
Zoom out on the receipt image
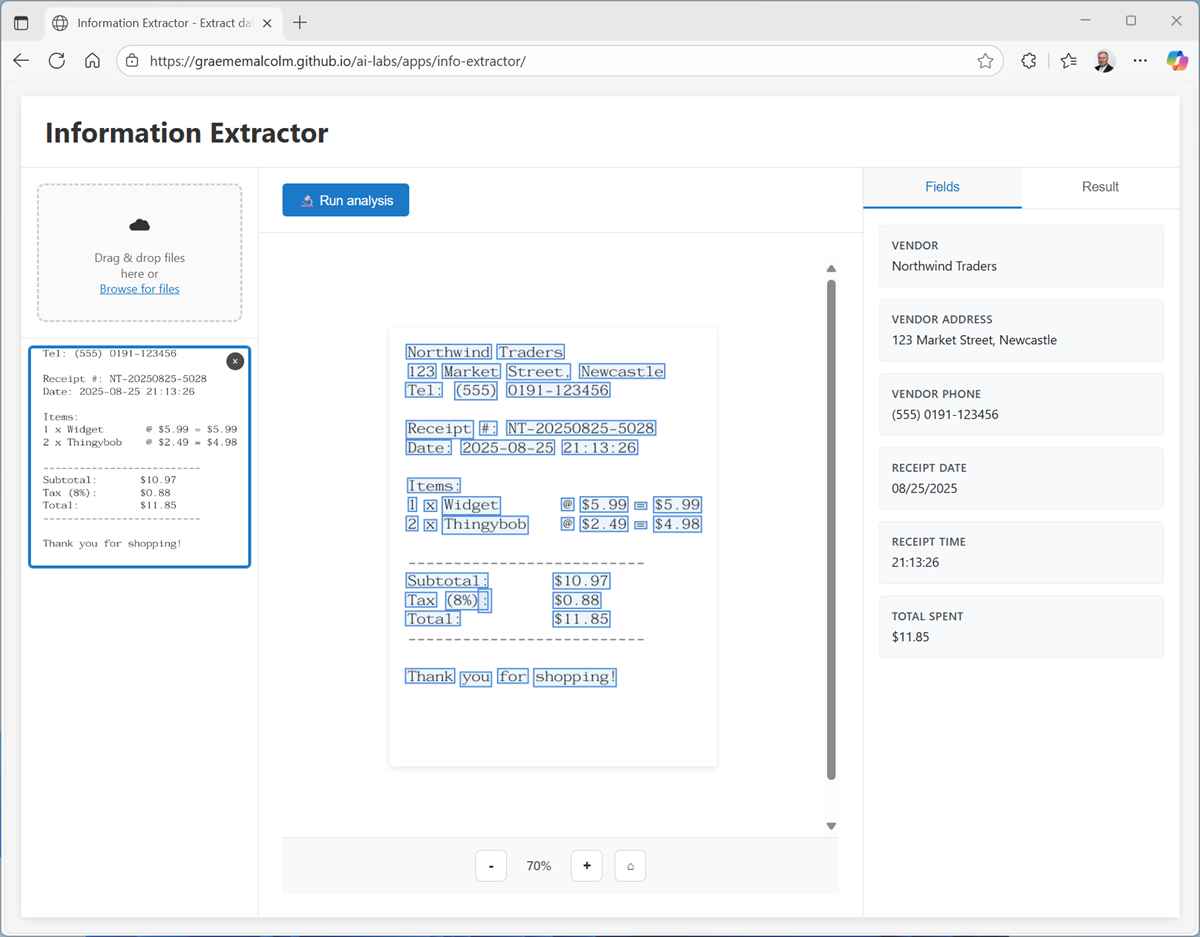pyautogui.click(x=490, y=865)
